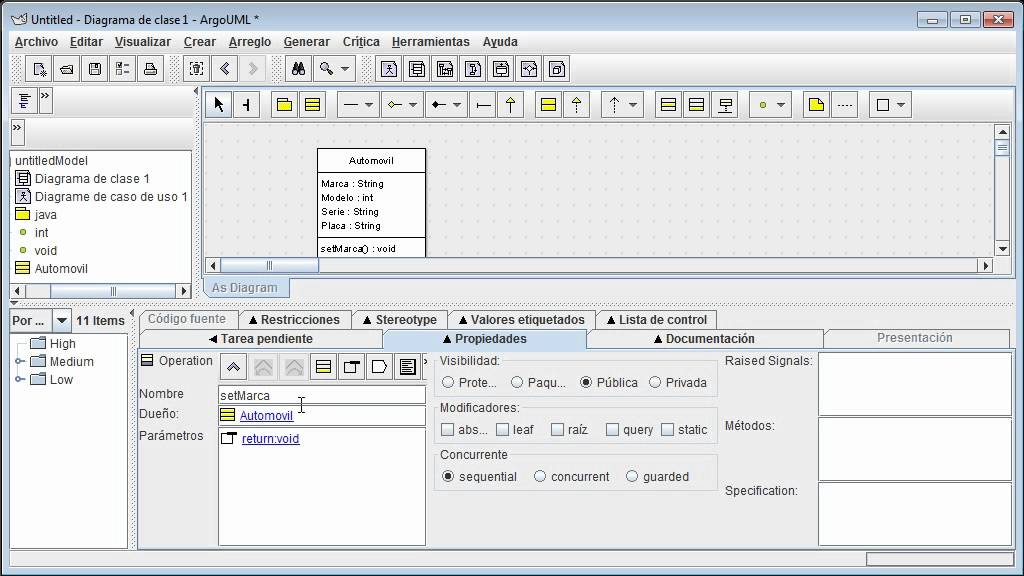Expand the Medium priority folder

(20, 361)
